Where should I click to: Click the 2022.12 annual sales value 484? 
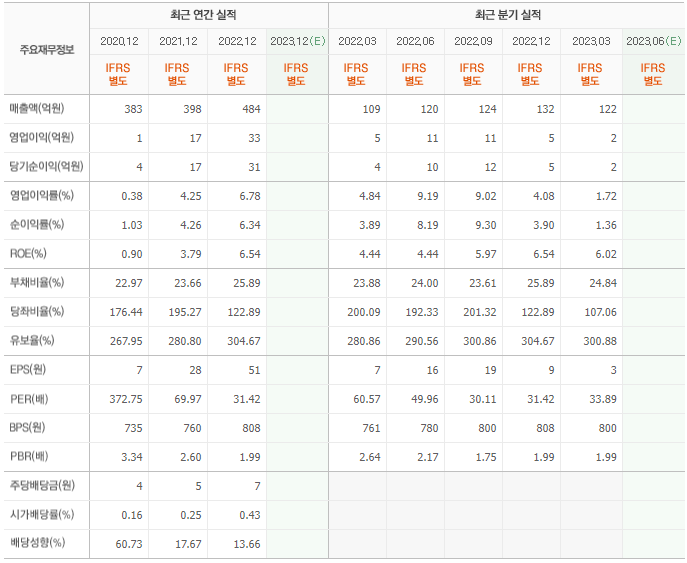(x=251, y=109)
